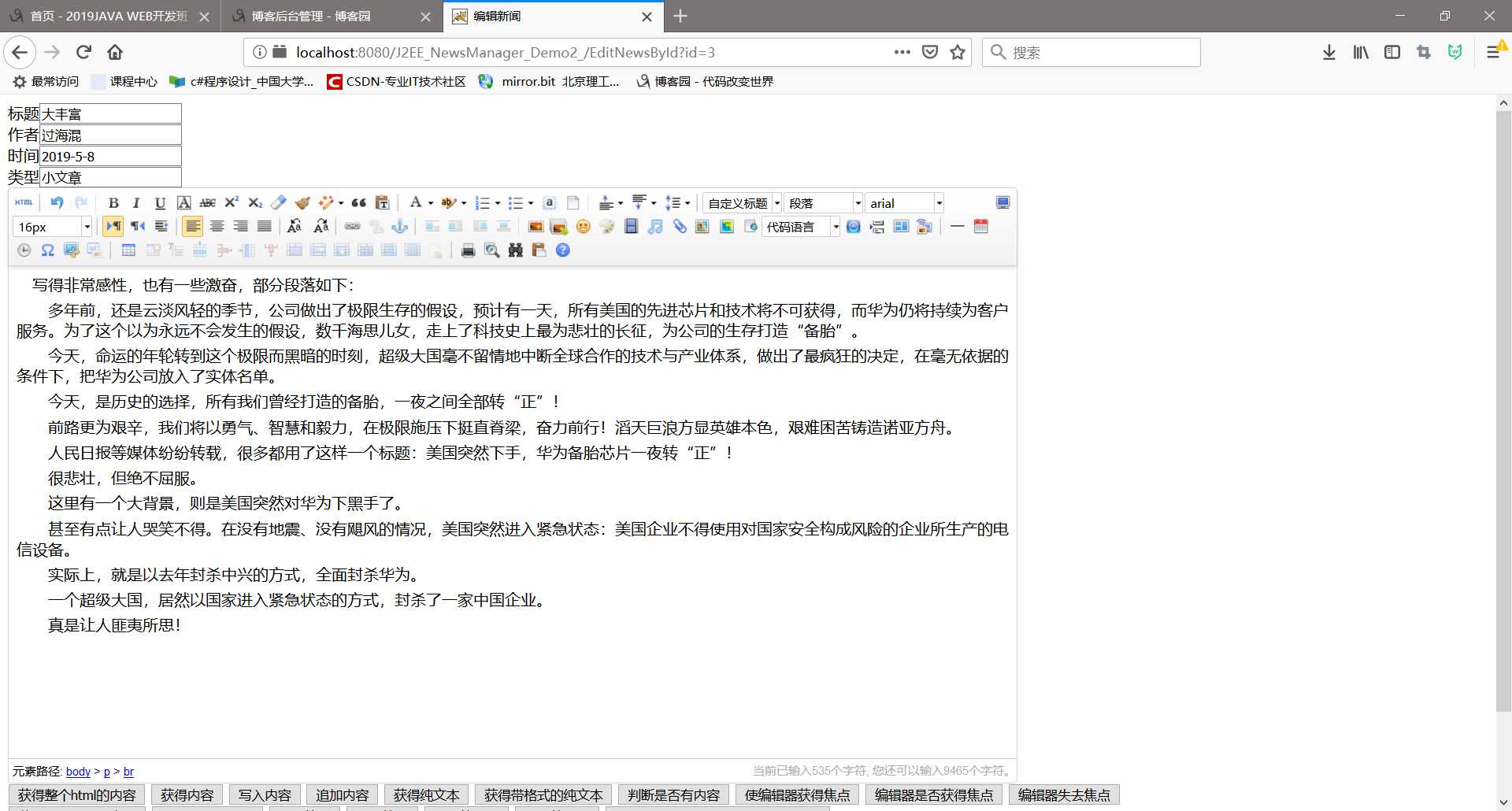Clear text formatting with eraser
1512x811 pixels.
(x=279, y=203)
